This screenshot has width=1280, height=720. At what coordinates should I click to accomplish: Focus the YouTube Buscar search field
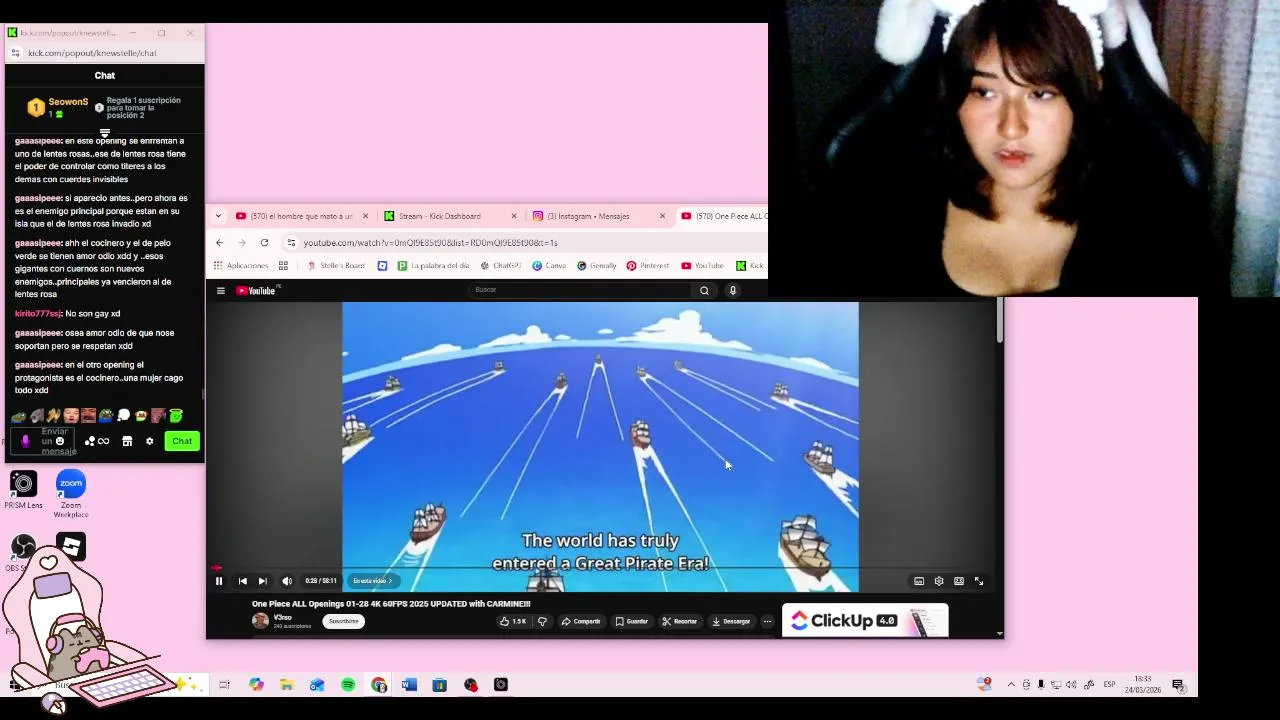(x=580, y=290)
